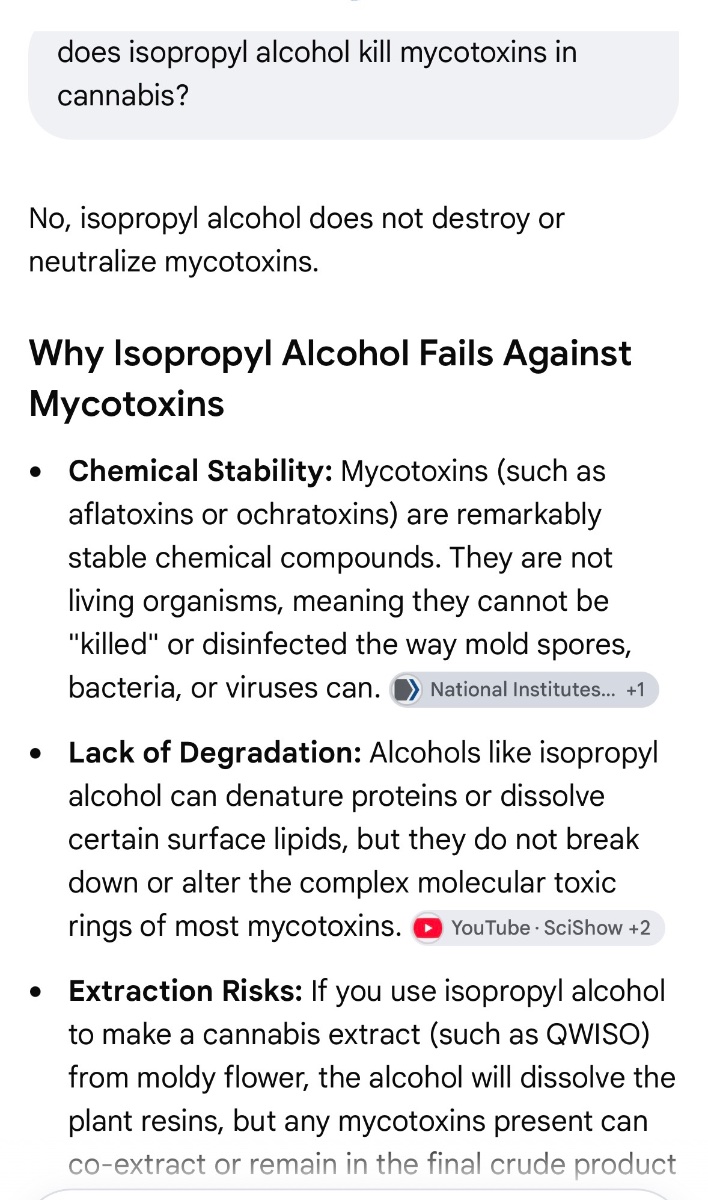The image size is (708, 1200).
Task: Tap the answer summary sentence beginning 'No, isopropyl'
Action: (x=297, y=240)
